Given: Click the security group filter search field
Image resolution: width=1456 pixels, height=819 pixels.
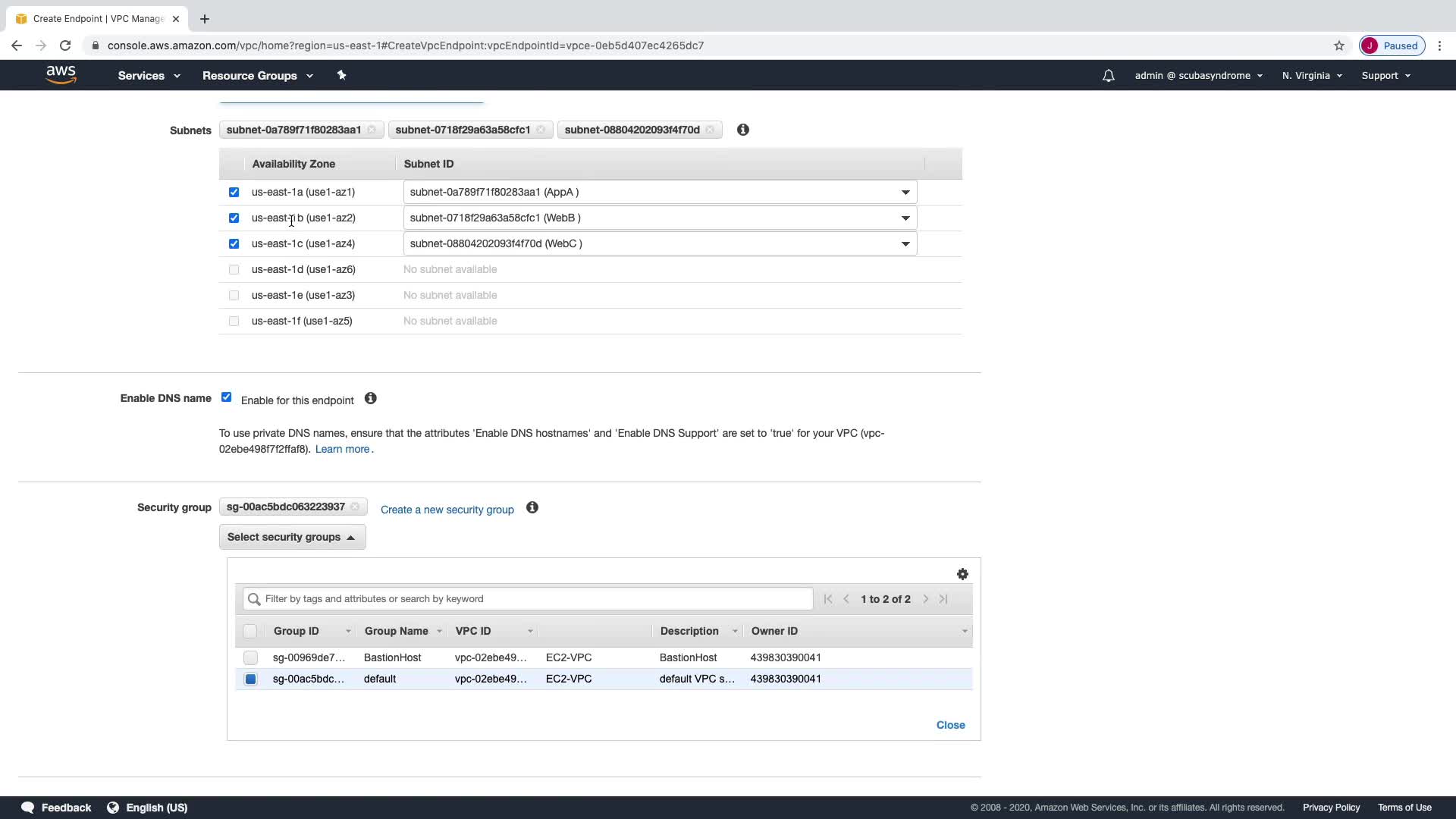Looking at the screenshot, I should 528,599.
